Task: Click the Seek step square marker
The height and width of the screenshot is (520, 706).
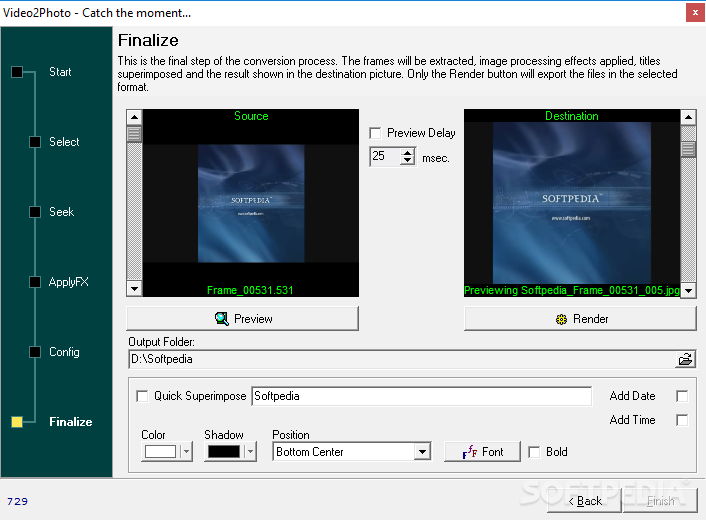Action: coord(35,212)
